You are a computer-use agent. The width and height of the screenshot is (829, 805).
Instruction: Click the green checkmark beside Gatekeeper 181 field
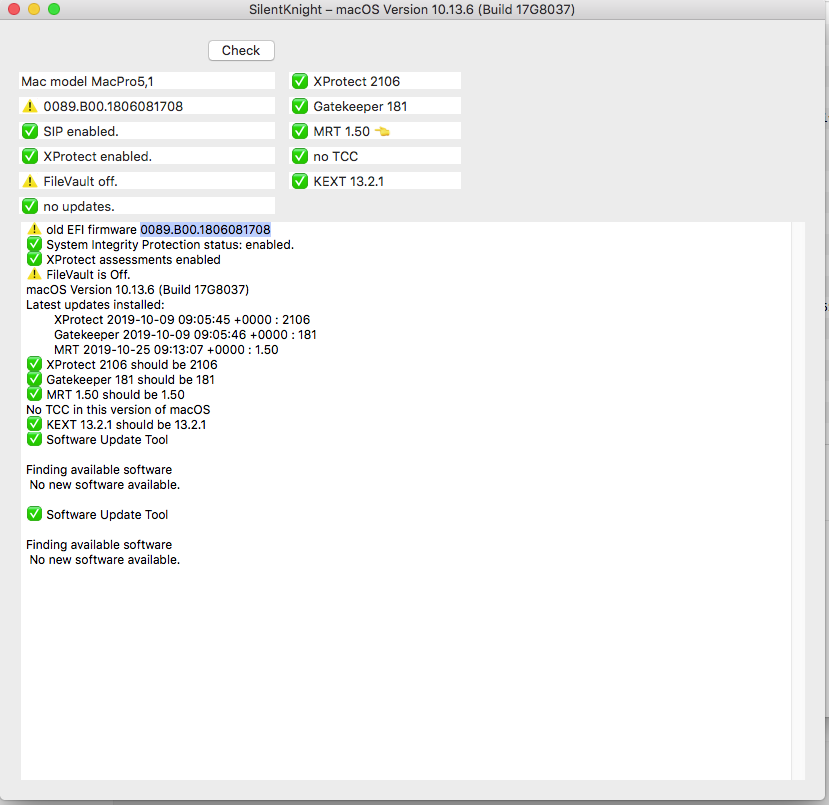(300, 106)
